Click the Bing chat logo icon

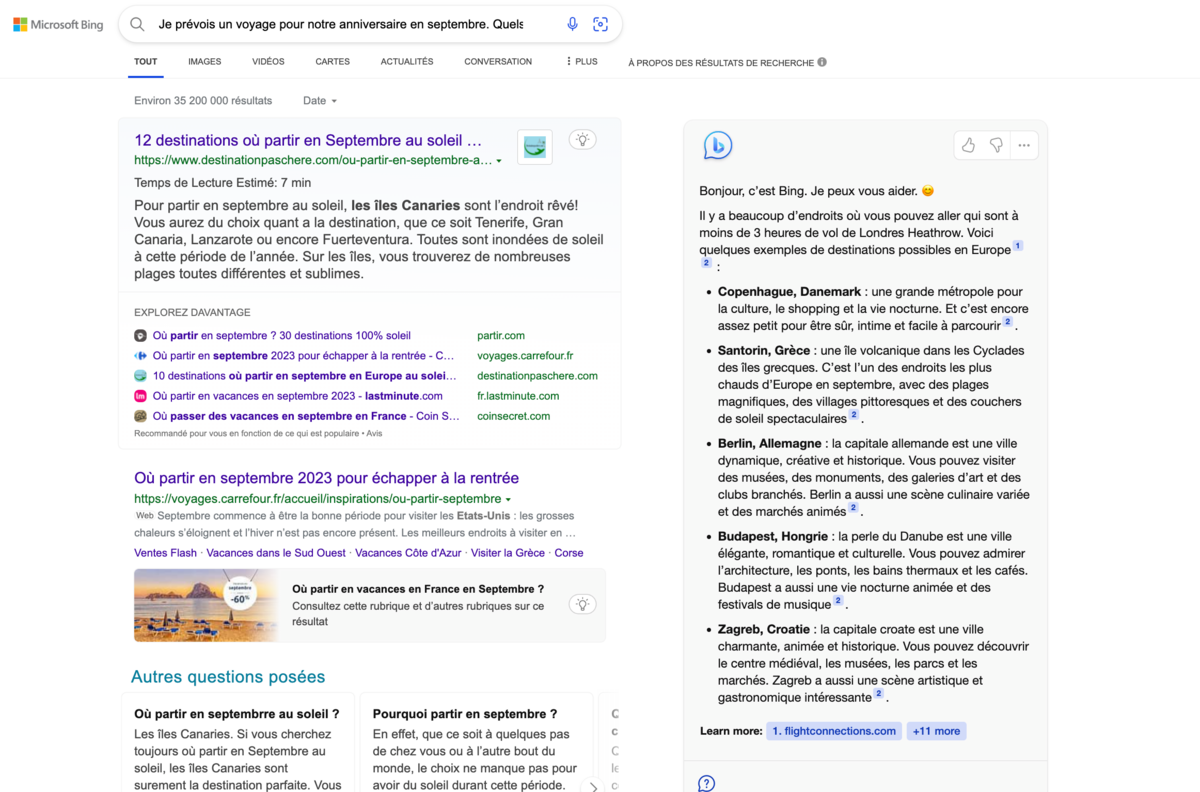tap(717, 146)
